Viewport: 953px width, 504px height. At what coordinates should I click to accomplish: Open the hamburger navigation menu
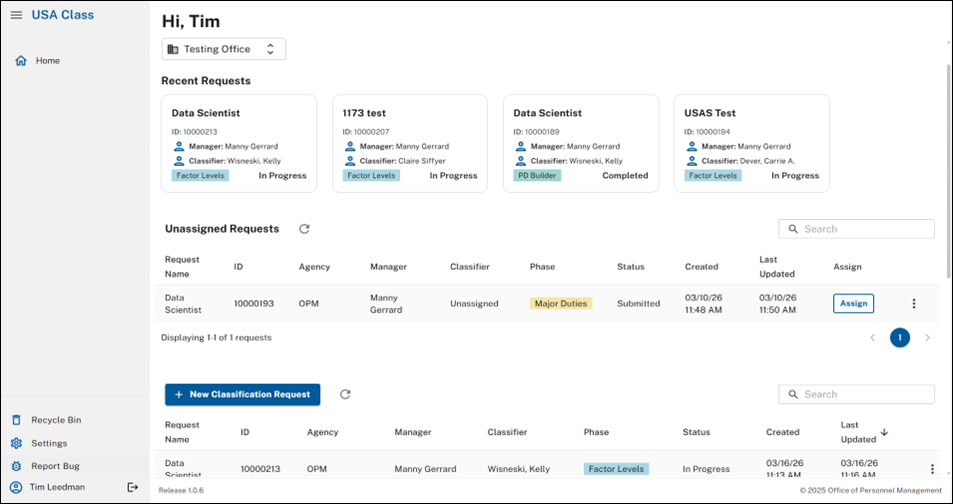(x=16, y=15)
